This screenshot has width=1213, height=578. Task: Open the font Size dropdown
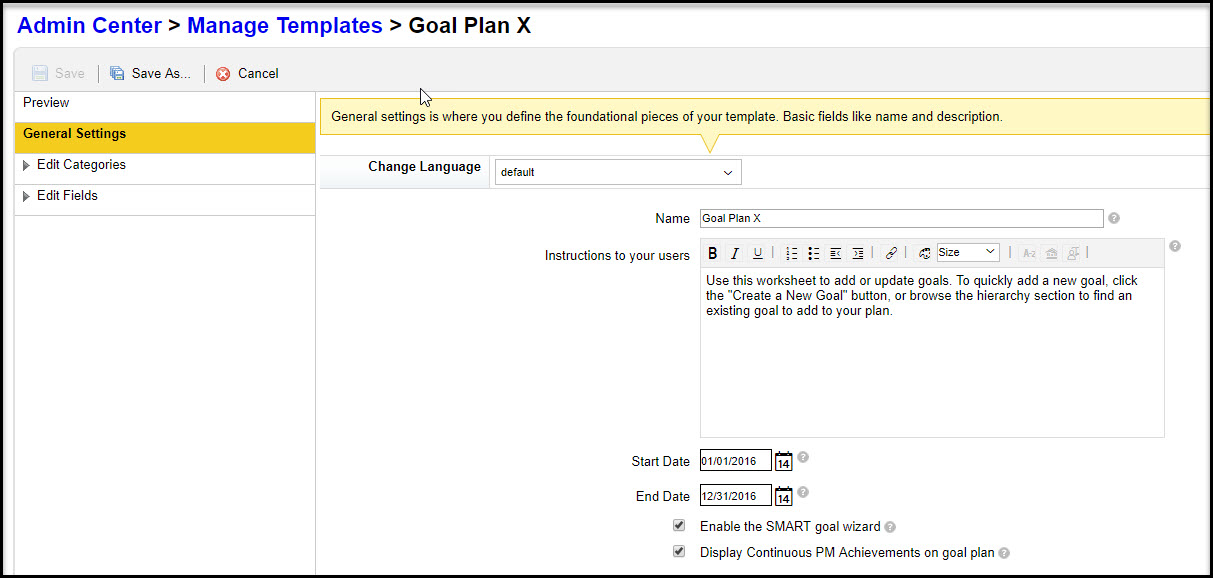point(967,252)
